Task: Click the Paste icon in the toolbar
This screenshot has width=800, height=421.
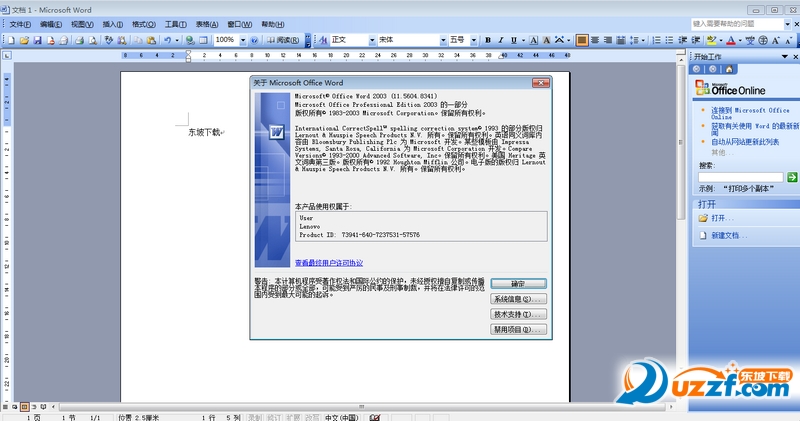Action: 151,40
